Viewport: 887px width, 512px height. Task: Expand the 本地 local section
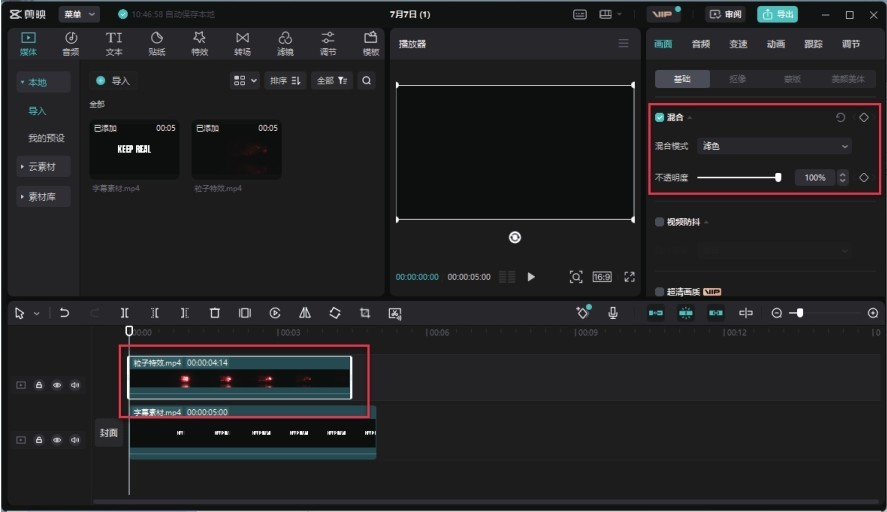coord(43,83)
